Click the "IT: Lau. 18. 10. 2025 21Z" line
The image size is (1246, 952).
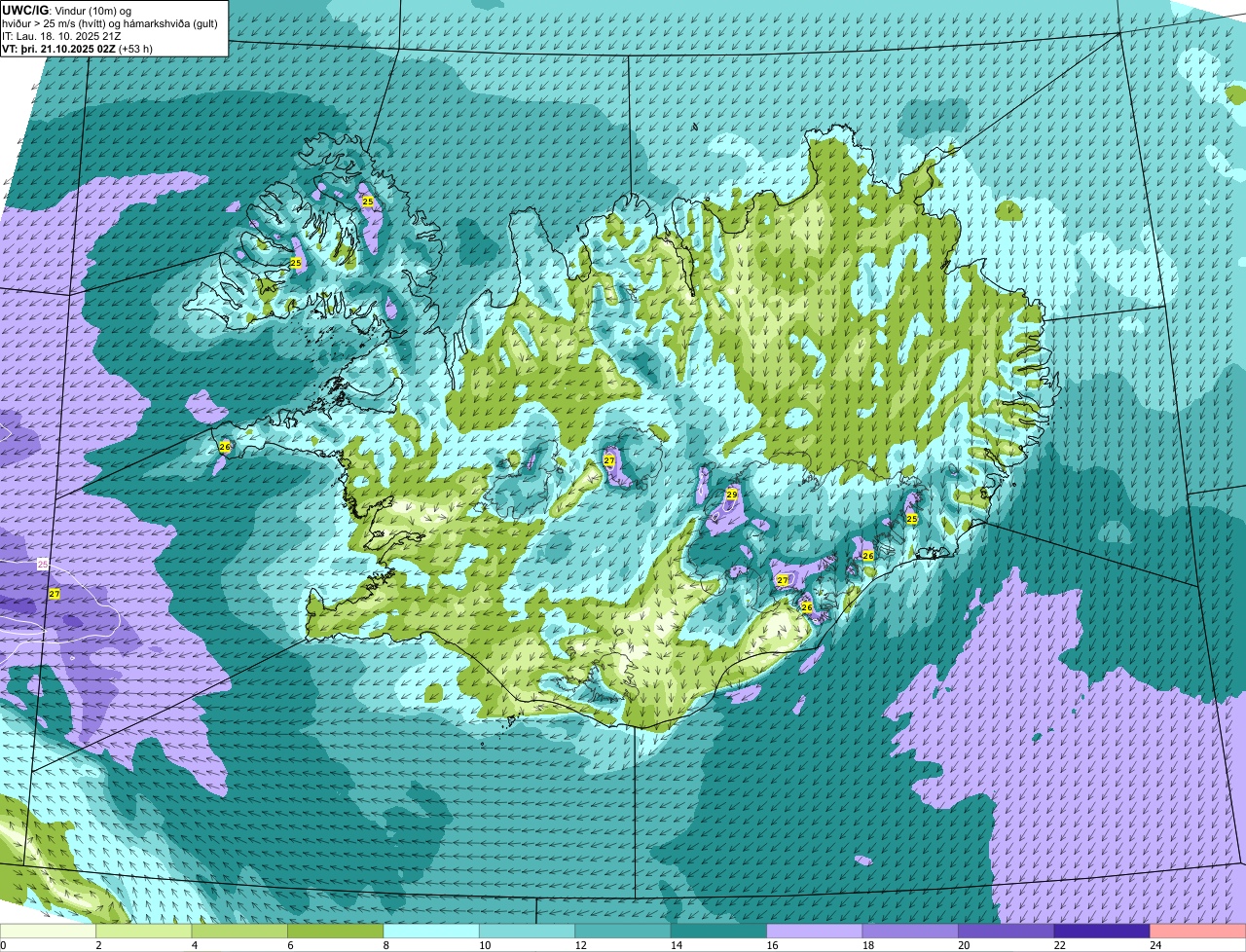[61, 36]
